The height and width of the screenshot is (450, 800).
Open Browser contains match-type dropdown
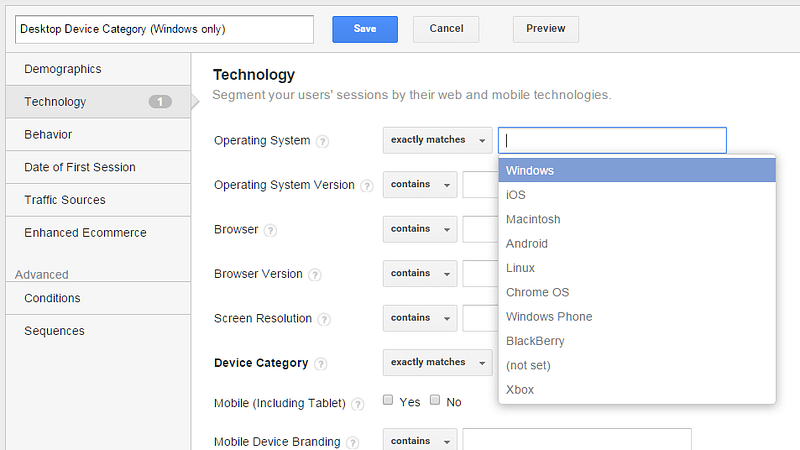[420, 229]
